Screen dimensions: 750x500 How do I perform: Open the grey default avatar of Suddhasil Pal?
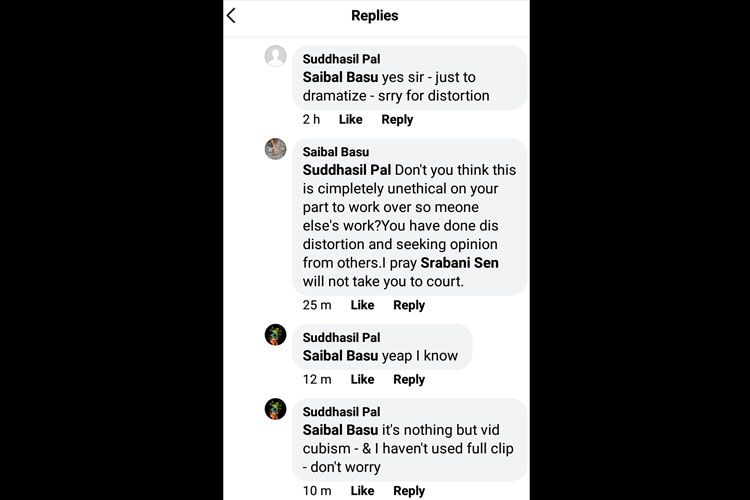[276, 57]
